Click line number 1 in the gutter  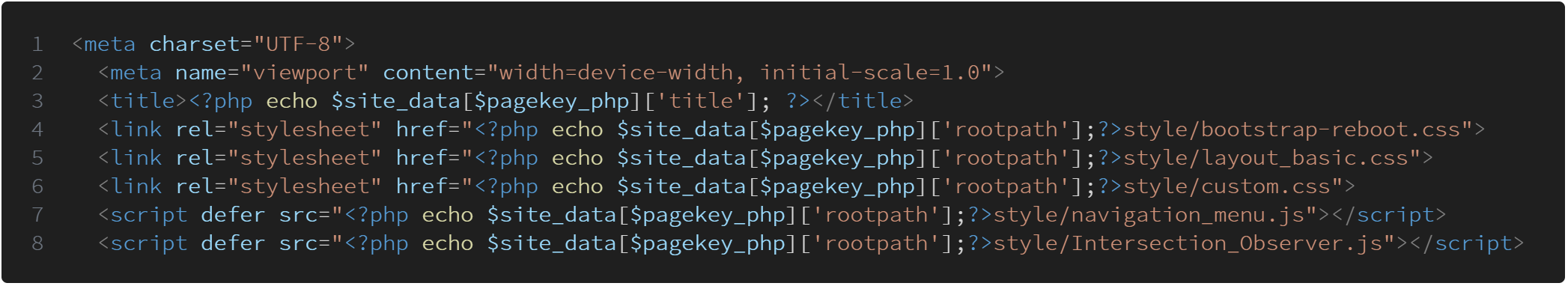[x=37, y=44]
